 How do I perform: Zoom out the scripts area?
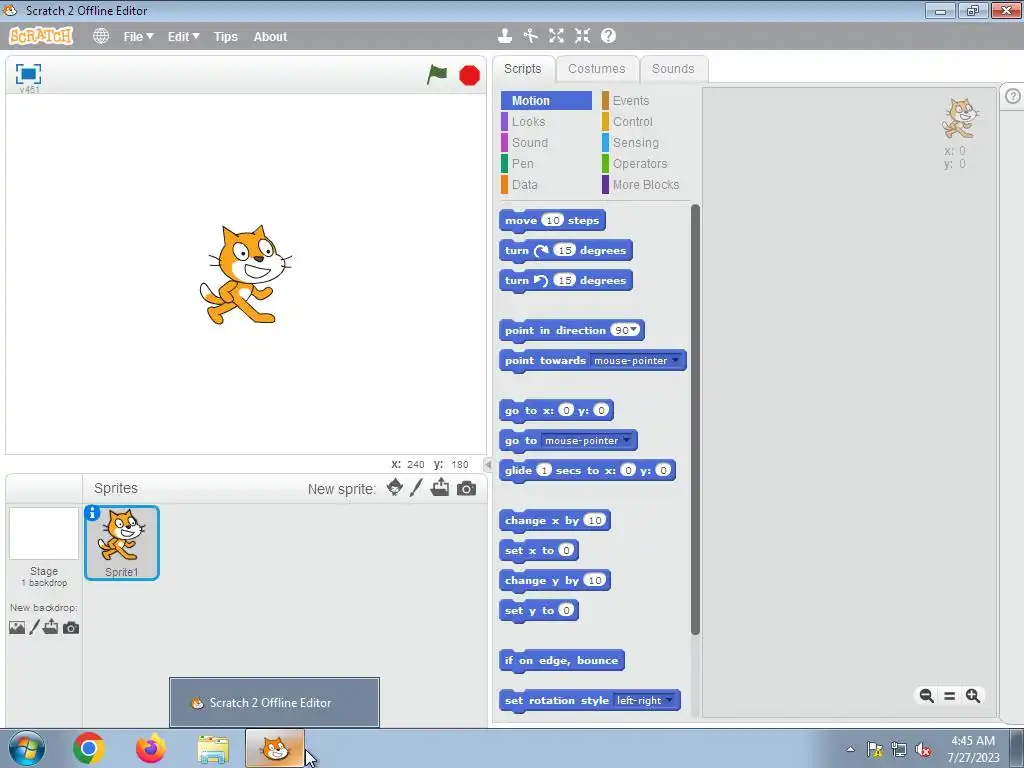[927, 696]
